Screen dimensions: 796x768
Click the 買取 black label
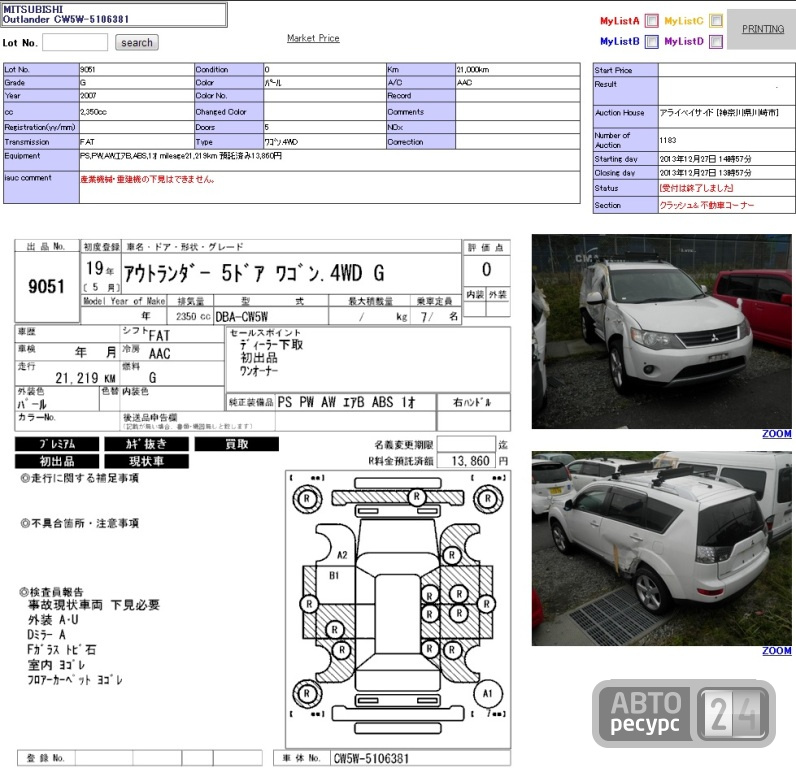237,444
